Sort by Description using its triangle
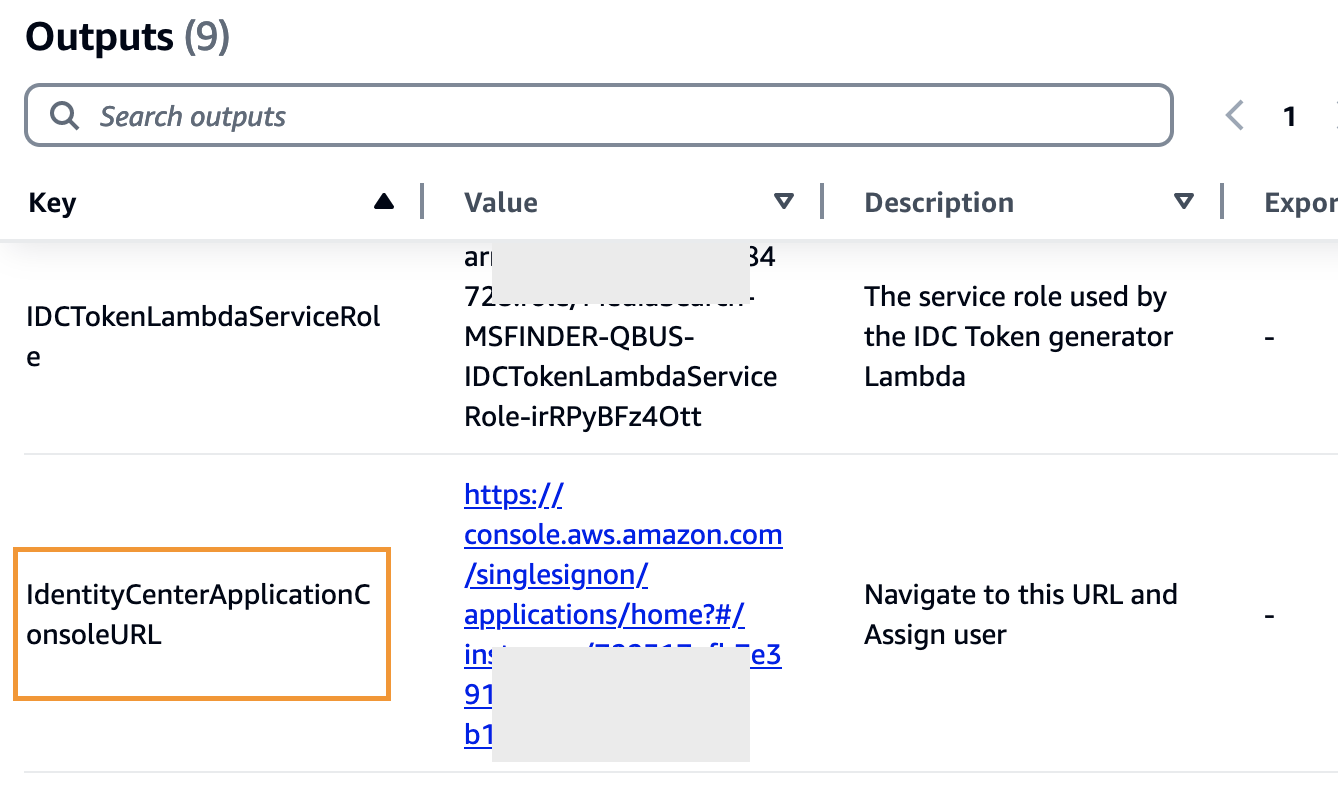This screenshot has width=1338, height=786. (x=1184, y=202)
